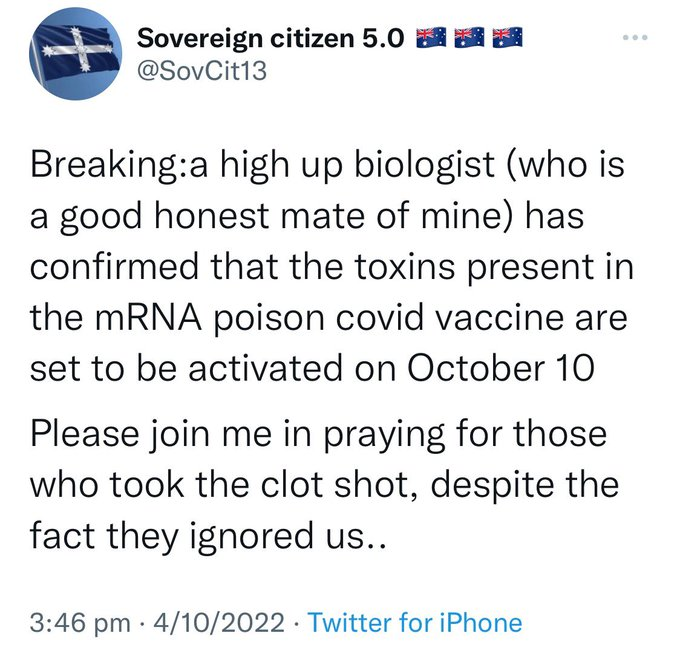Click the last Australian flag emoji
Screen dimensions: 680x656
[x=506, y=39]
